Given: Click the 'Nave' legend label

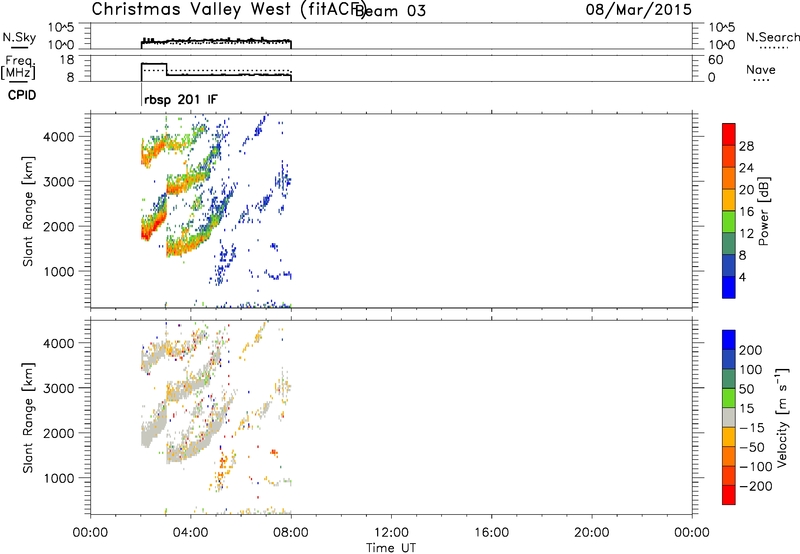Looking at the screenshot, I should [x=761, y=70].
